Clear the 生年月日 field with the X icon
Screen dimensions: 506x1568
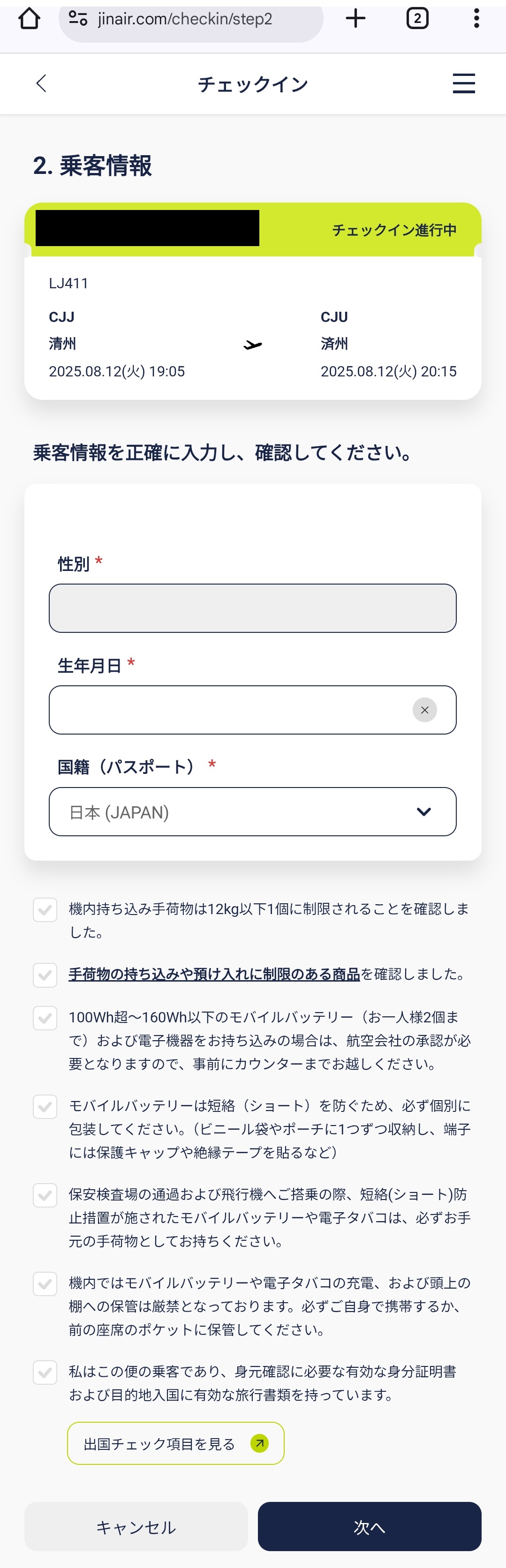424,710
